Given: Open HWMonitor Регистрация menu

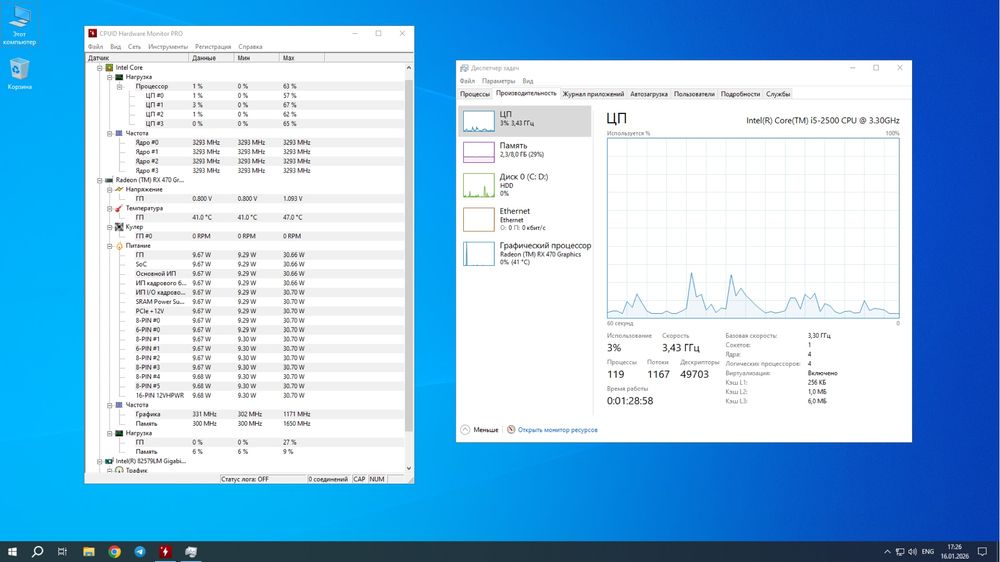Looking at the screenshot, I should [213, 47].
